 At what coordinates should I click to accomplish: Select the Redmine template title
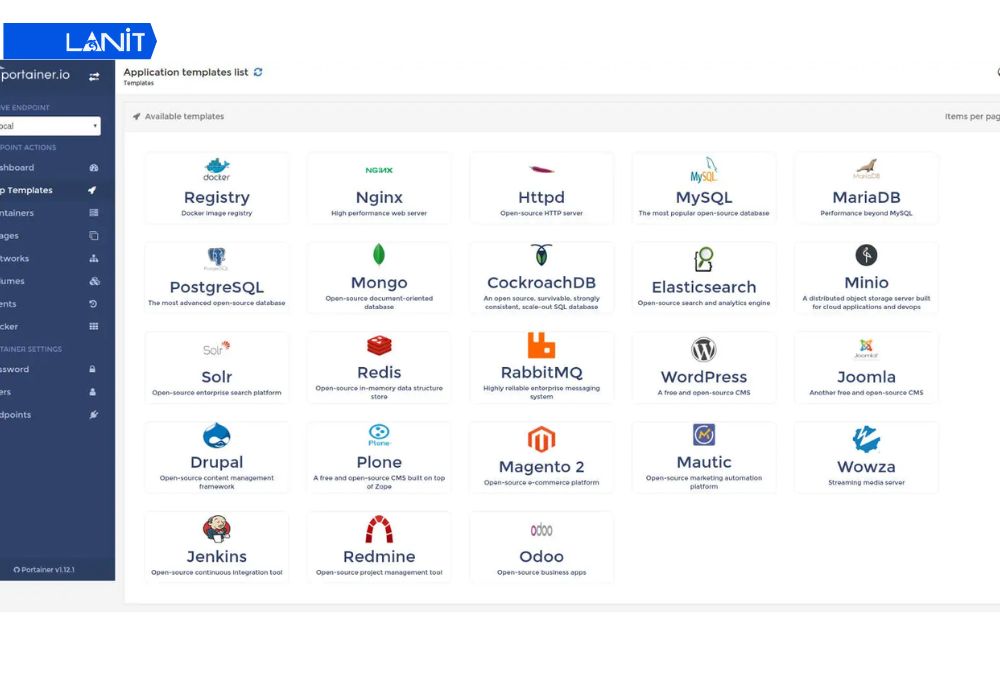coord(379,557)
